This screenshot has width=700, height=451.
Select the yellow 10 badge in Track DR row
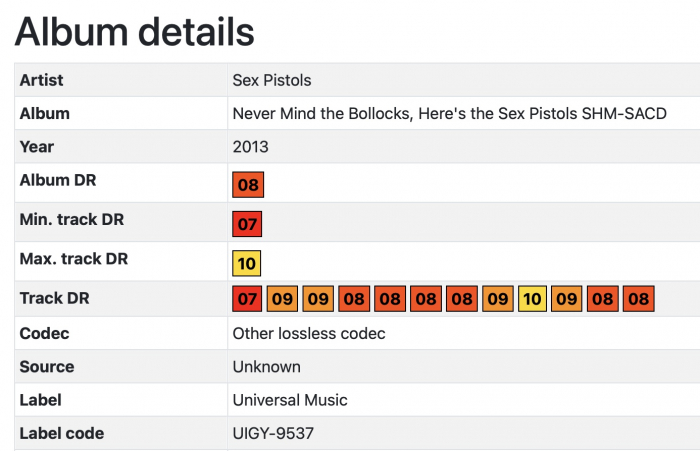pos(532,298)
